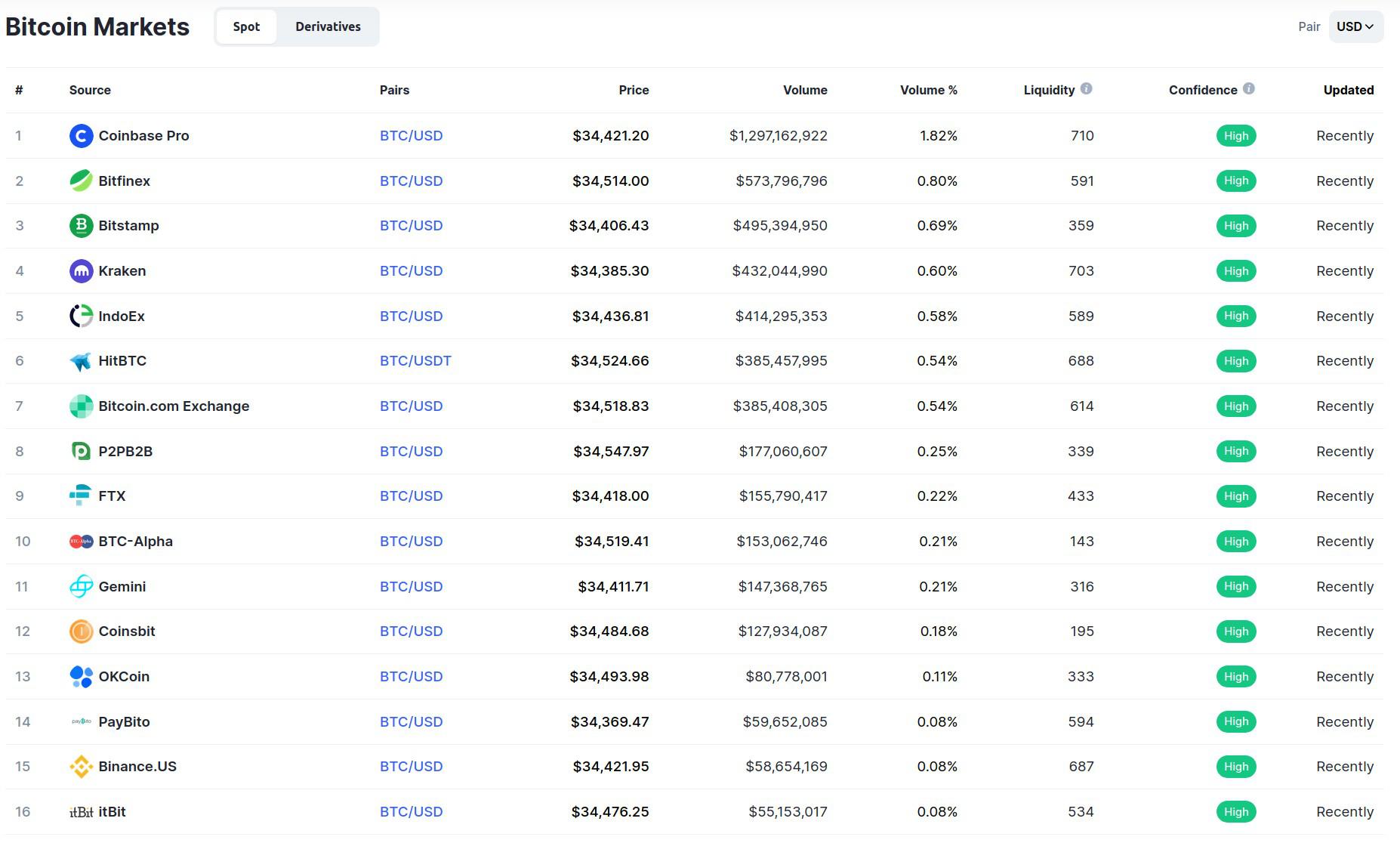1400x843 pixels.
Task: Select the HitBTC bird logo
Action: [81, 360]
